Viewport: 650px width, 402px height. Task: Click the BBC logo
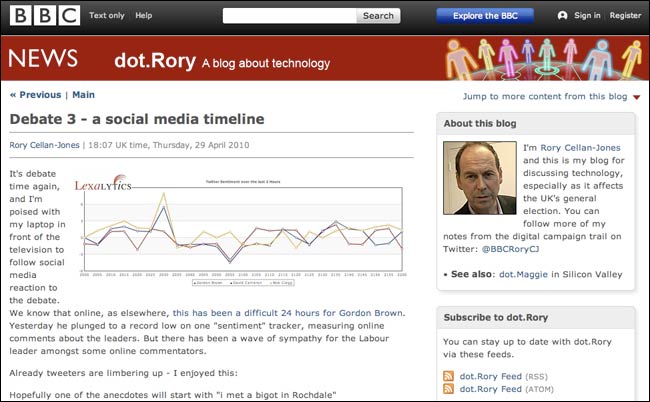coord(45,16)
